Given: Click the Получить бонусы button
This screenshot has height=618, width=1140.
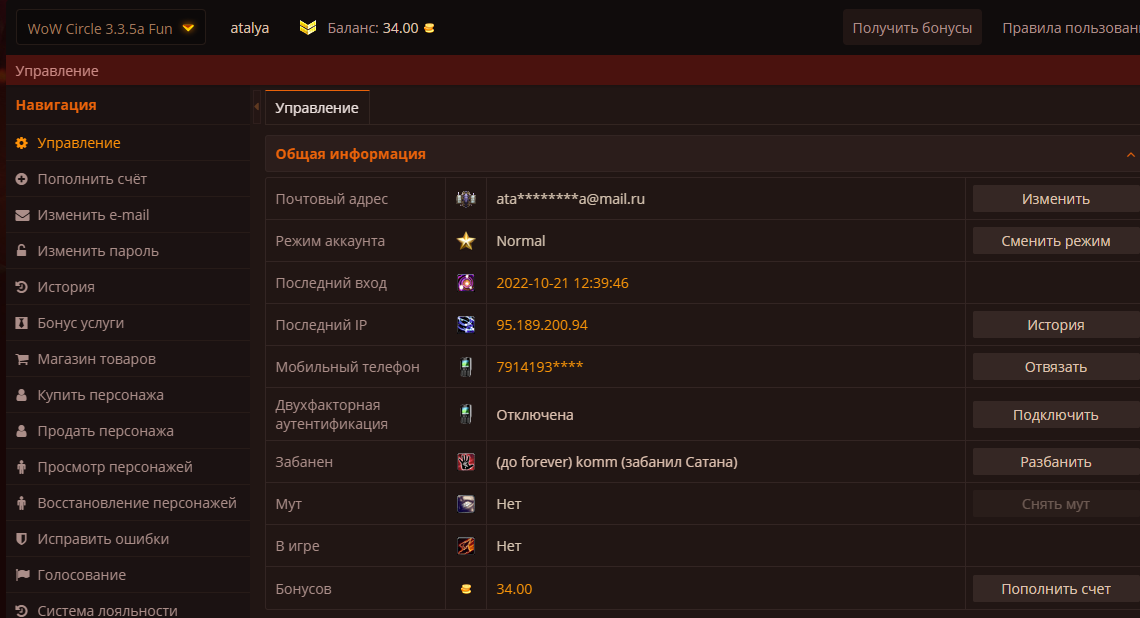Looking at the screenshot, I should (x=912, y=28).
